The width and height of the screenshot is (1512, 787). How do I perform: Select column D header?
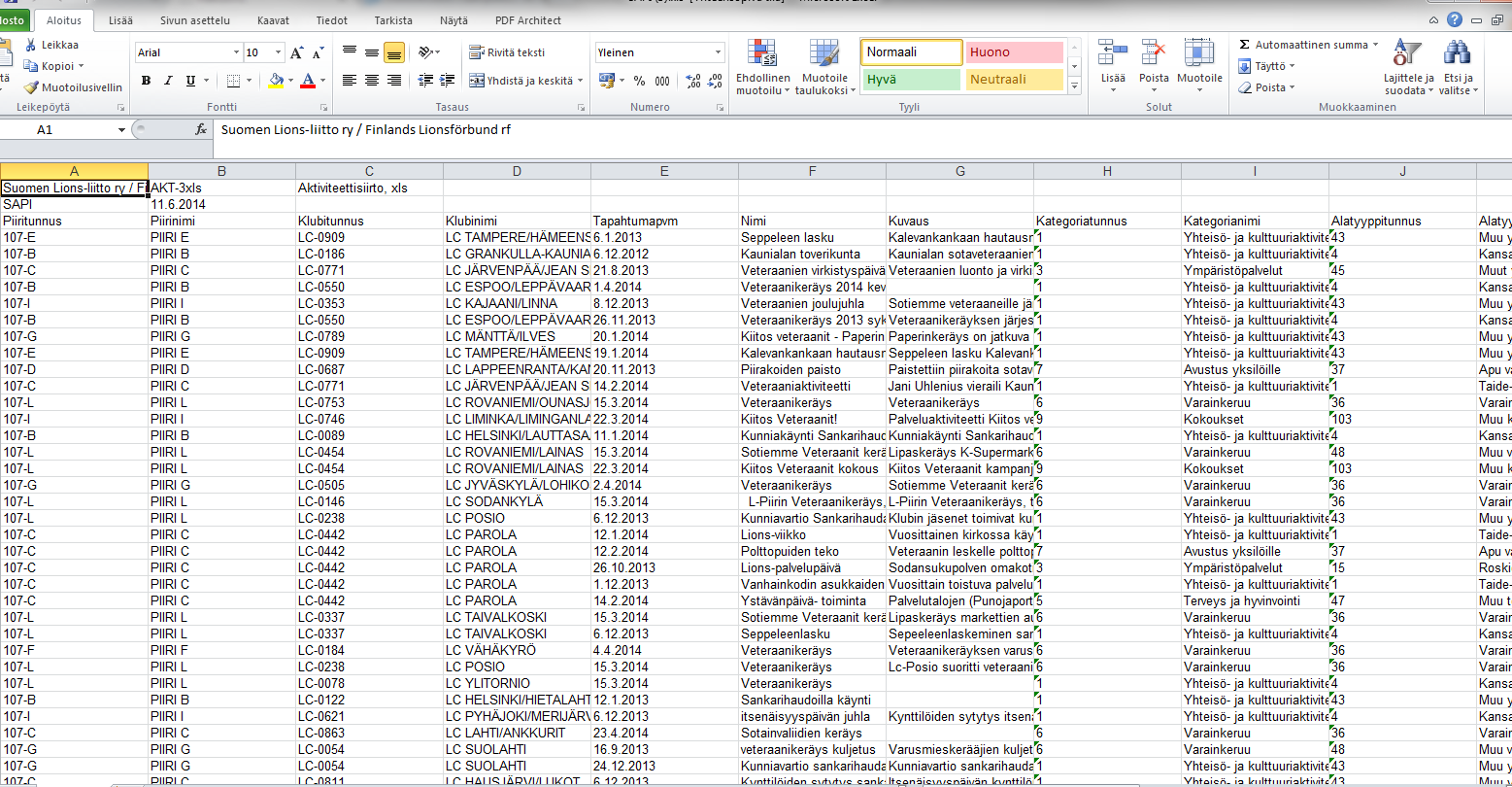coord(517,171)
